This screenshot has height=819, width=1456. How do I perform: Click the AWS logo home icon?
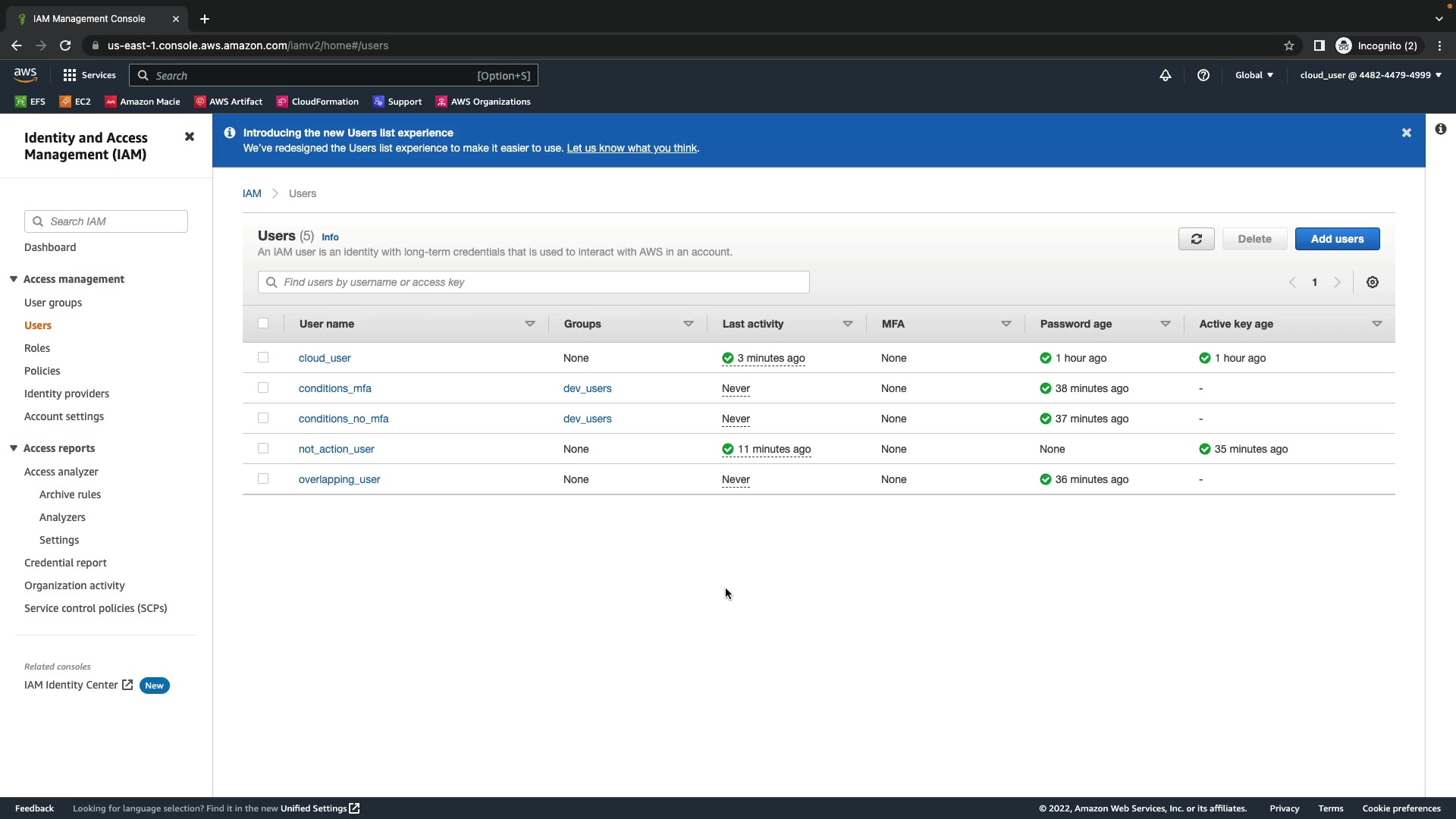coord(25,74)
